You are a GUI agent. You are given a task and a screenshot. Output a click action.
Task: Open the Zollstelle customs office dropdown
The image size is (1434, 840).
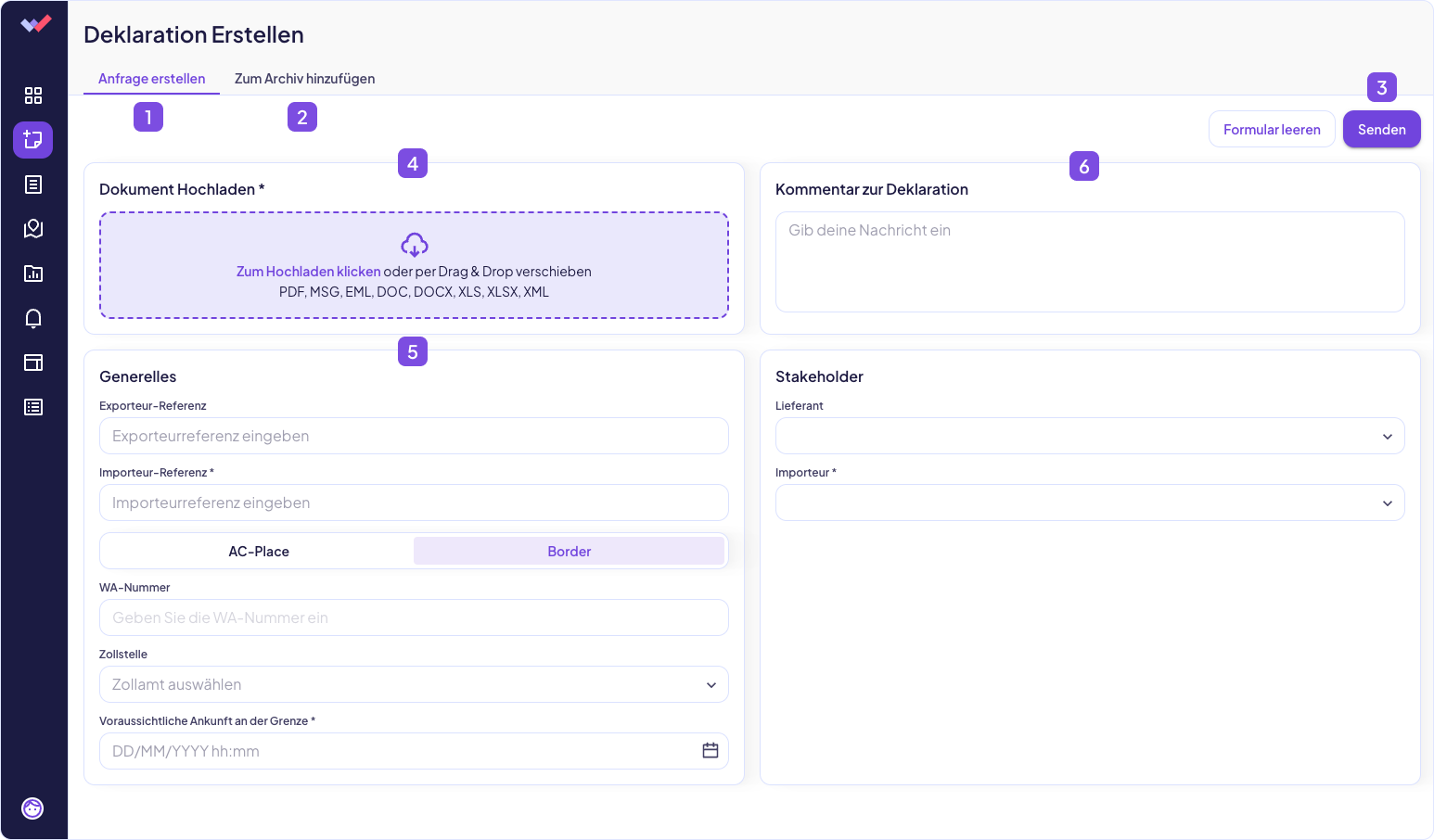pos(414,684)
